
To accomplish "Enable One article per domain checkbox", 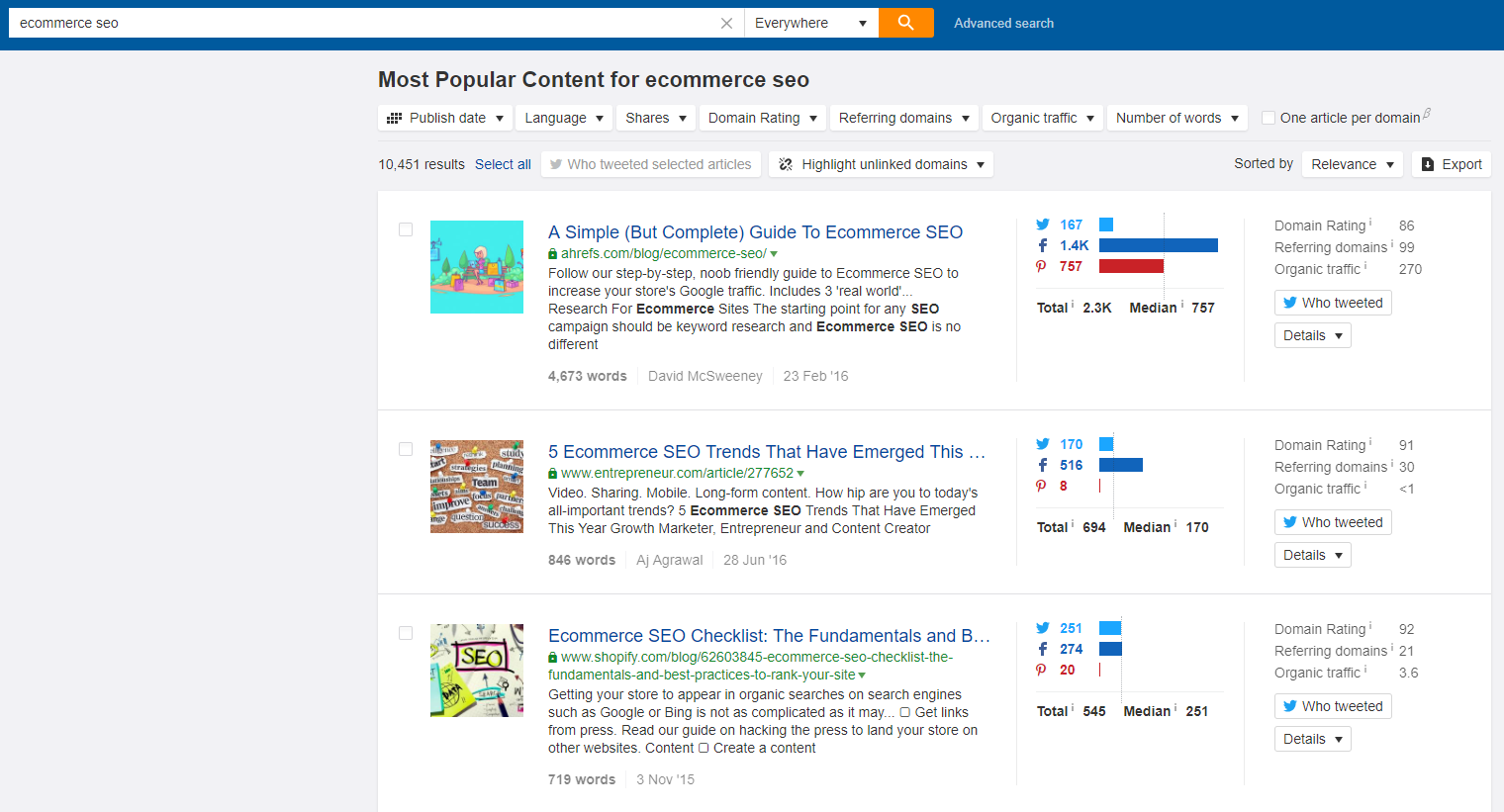I will 1269,118.
